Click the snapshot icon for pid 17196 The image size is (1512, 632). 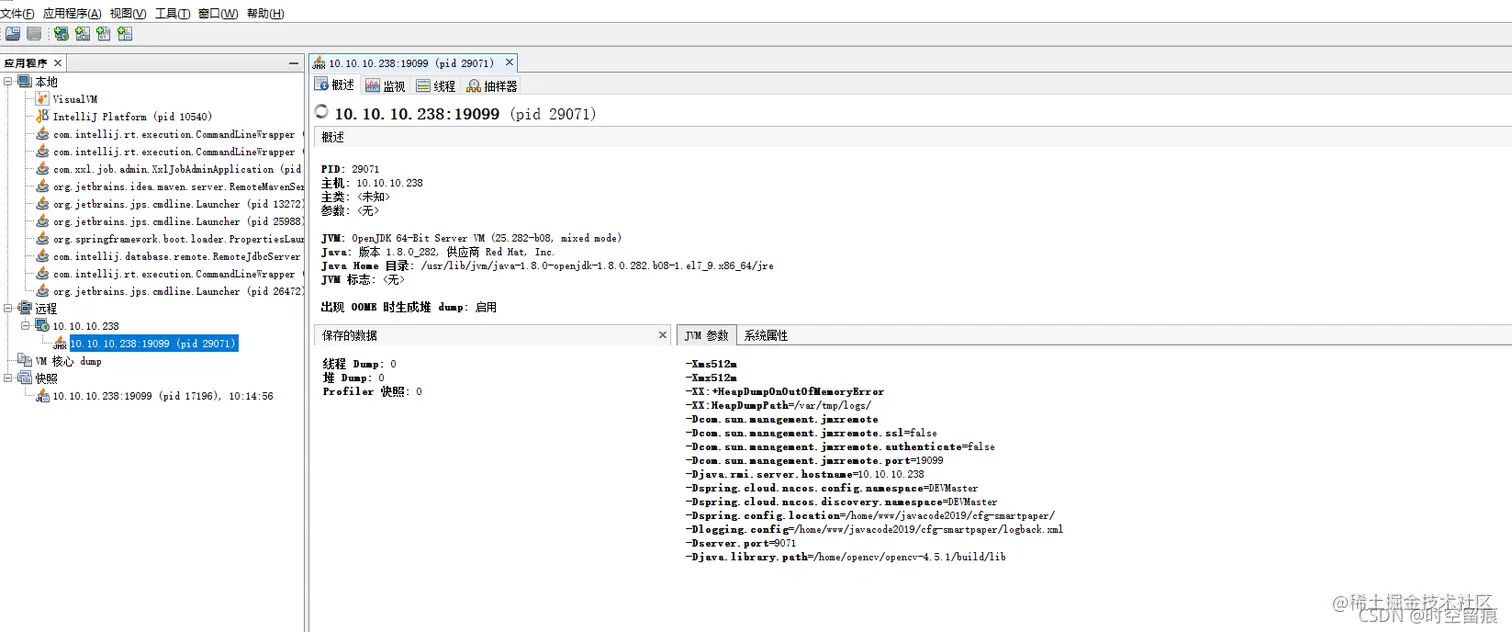pyautogui.click(x=43, y=396)
